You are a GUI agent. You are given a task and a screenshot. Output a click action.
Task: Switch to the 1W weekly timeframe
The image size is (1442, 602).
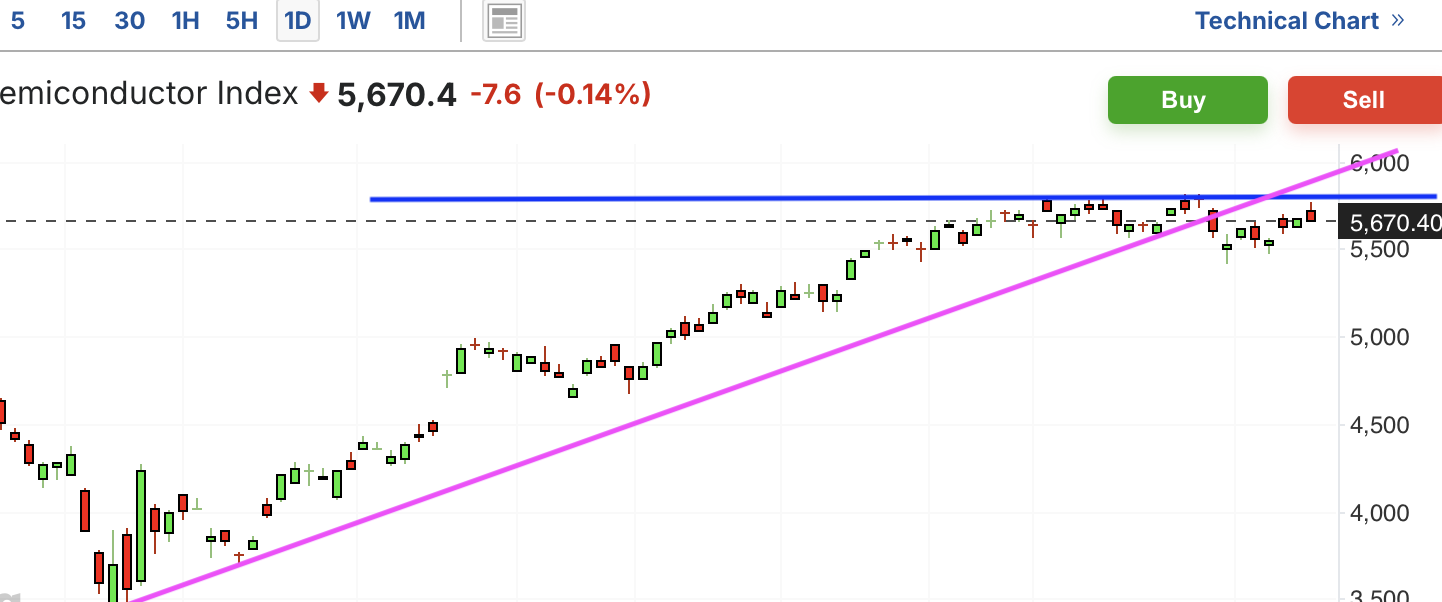353,21
